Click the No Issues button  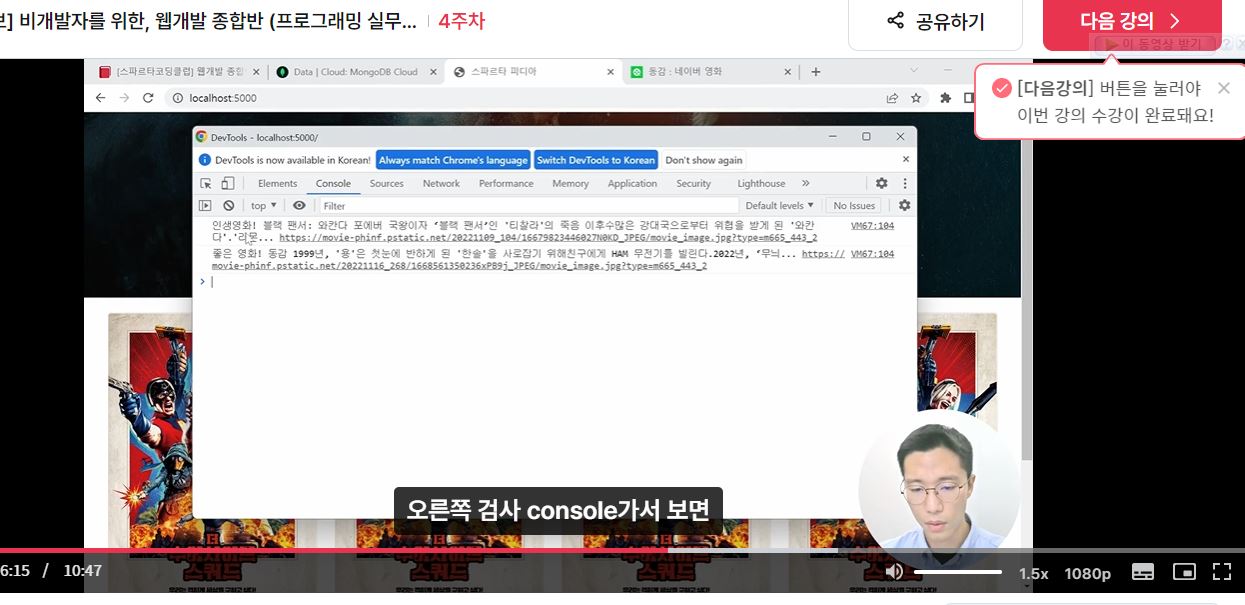[856, 205]
